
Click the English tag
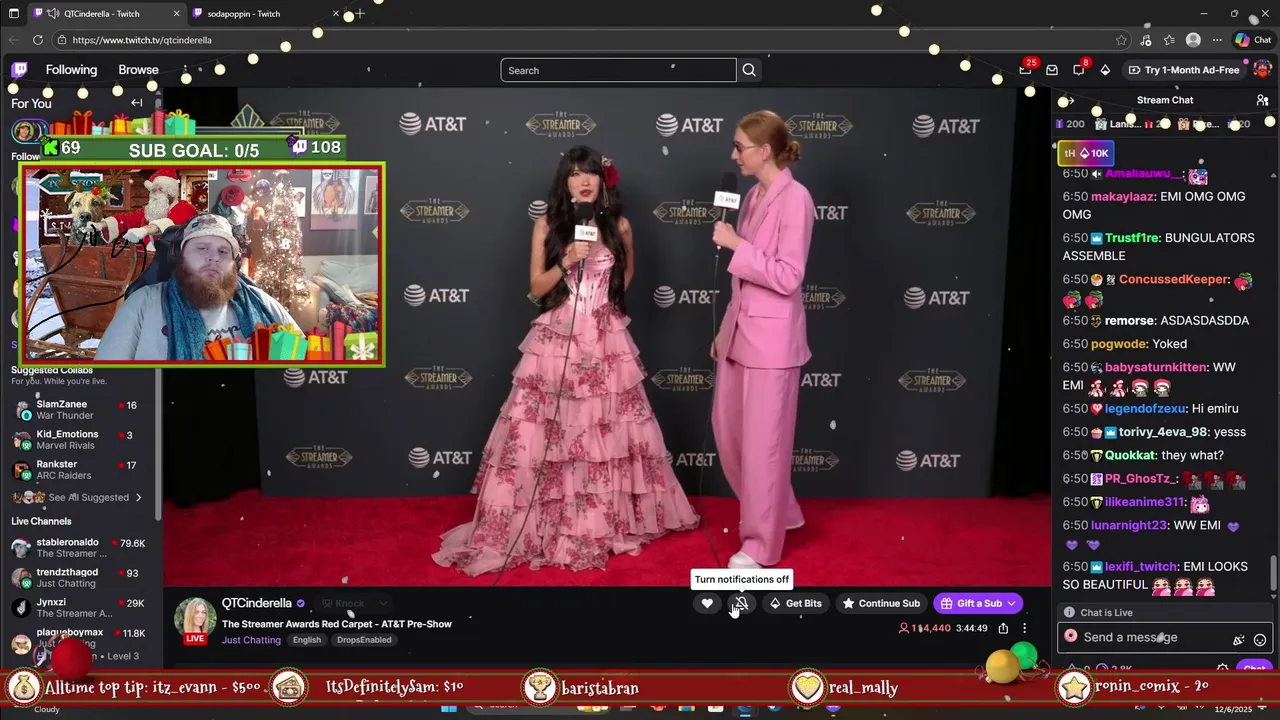click(x=307, y=640)
